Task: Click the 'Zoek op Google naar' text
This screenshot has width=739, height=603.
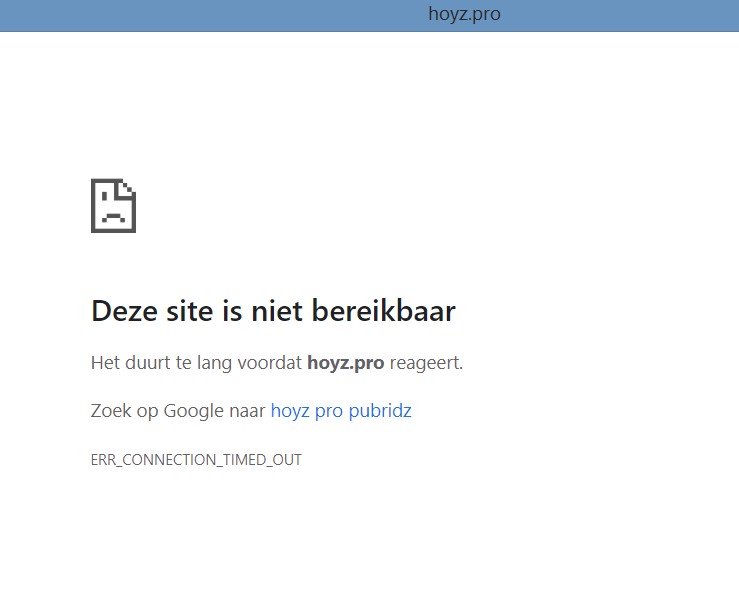Action: pos(178,411)
